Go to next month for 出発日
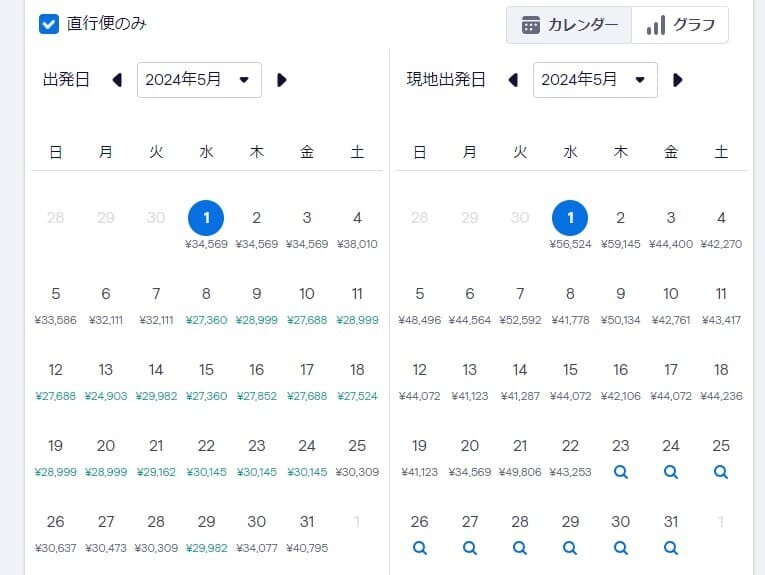This screenshot has height=575, width=765. point(282,80)
